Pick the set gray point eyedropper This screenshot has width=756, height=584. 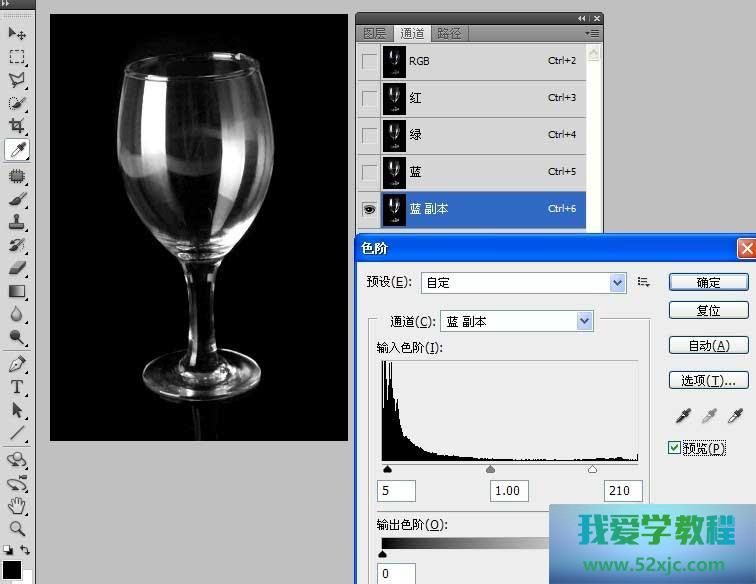point(709,415)
